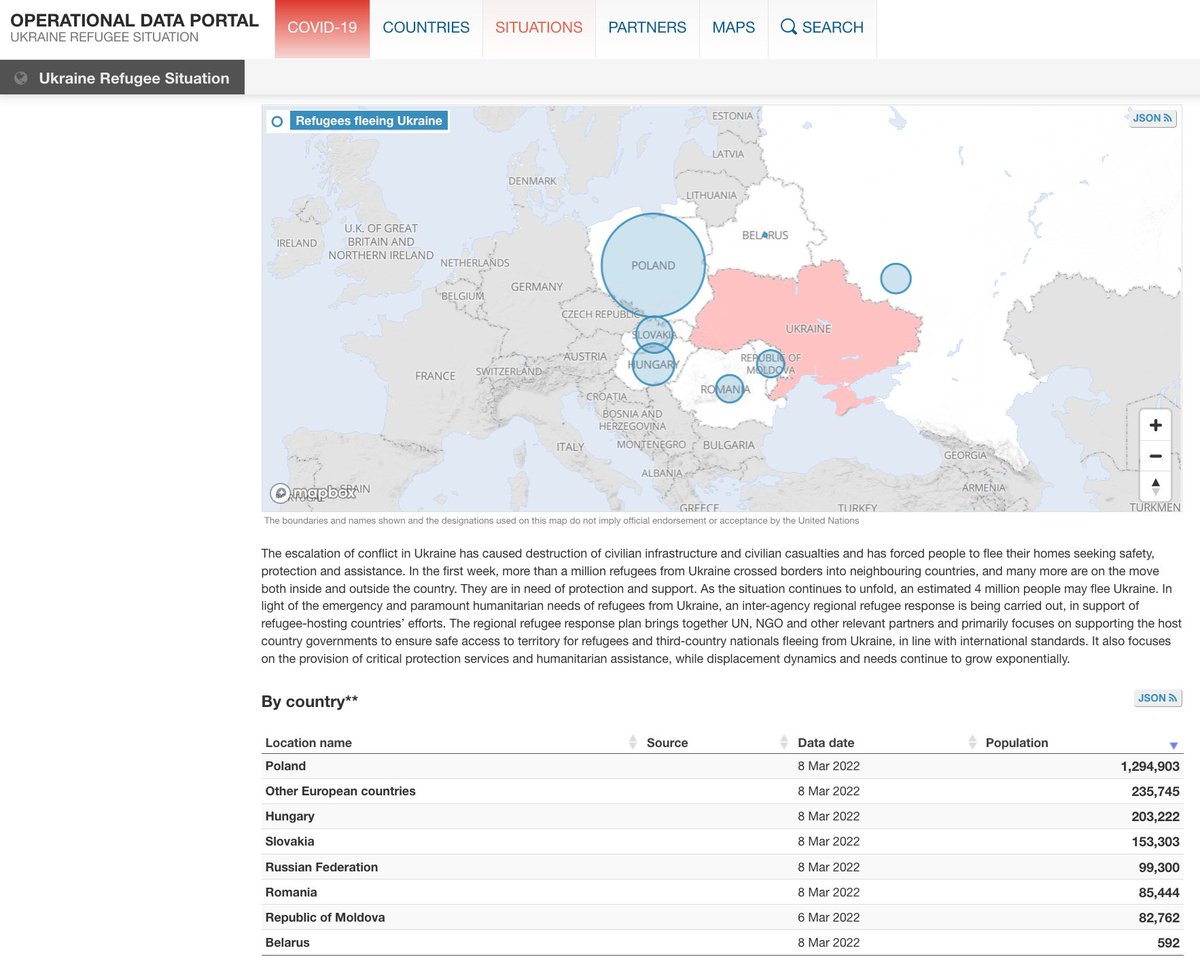The width and height of the screenshot is (1200, 978).
Task: Click the By country** heading
Action: 310,701
